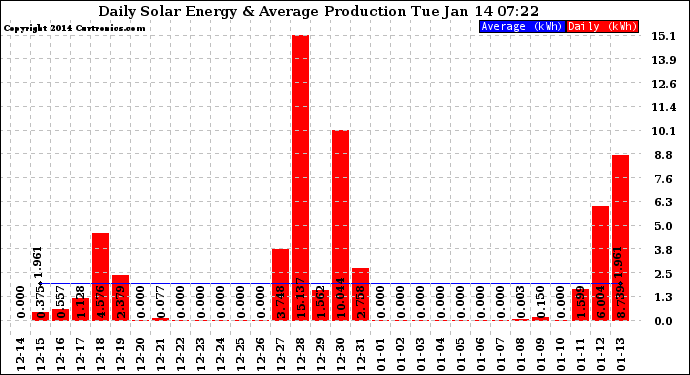Image resolution: width=690 pixels, height=375 pixels.
Task: Click the x-axis date label 12-28
Action: (301, 355)
